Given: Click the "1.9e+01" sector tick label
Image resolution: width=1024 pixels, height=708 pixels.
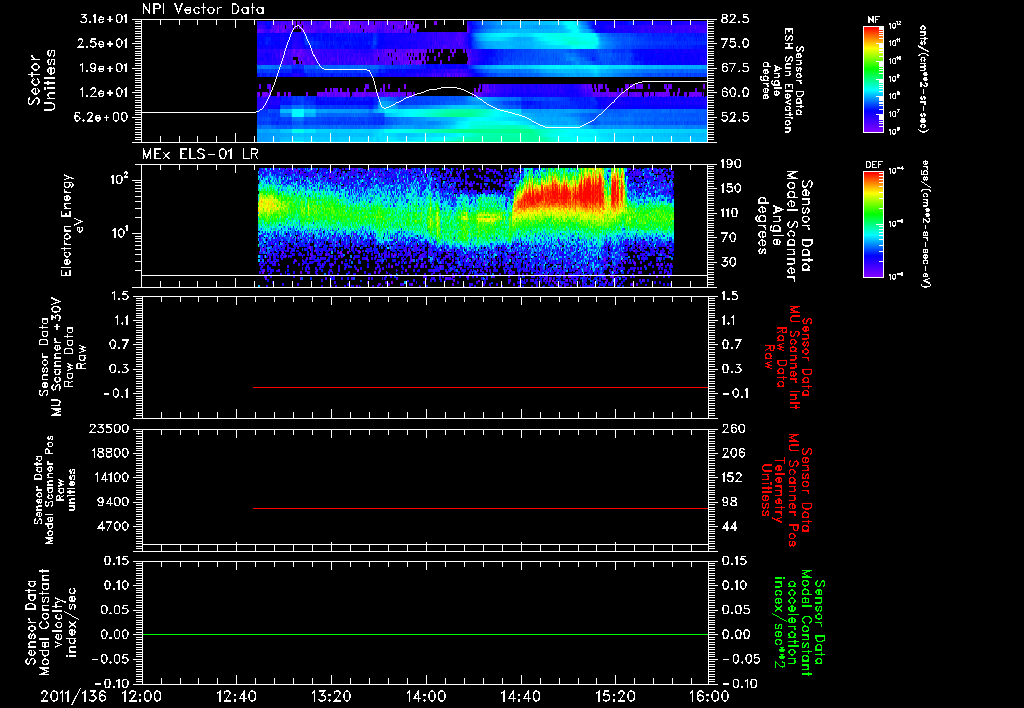Looking at the screenshot, I should click(x=104, y=68).
